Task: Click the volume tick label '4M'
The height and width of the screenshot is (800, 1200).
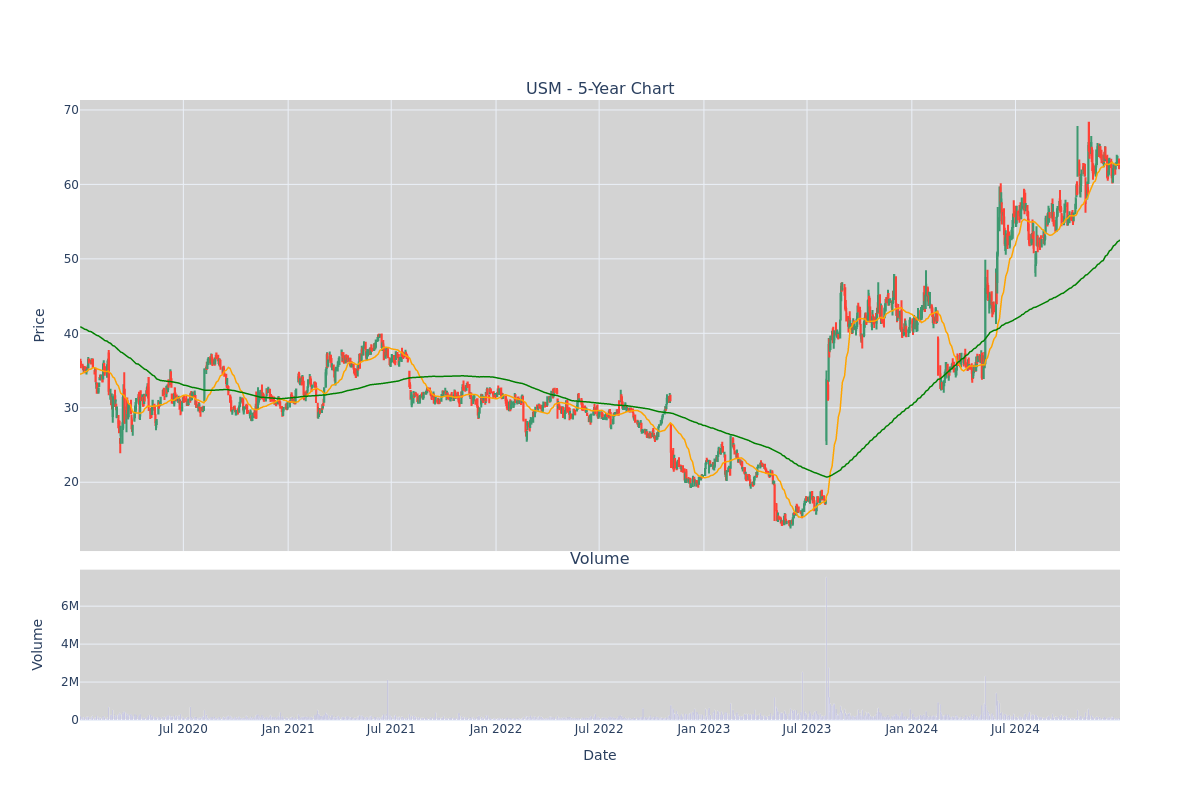Action: coord(70,644)
